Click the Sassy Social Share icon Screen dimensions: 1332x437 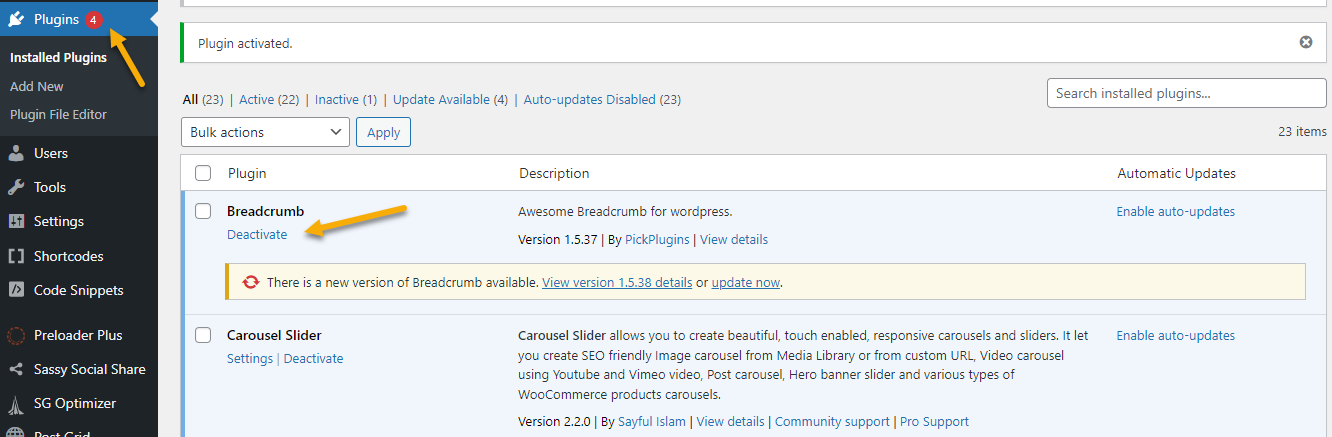16,369
